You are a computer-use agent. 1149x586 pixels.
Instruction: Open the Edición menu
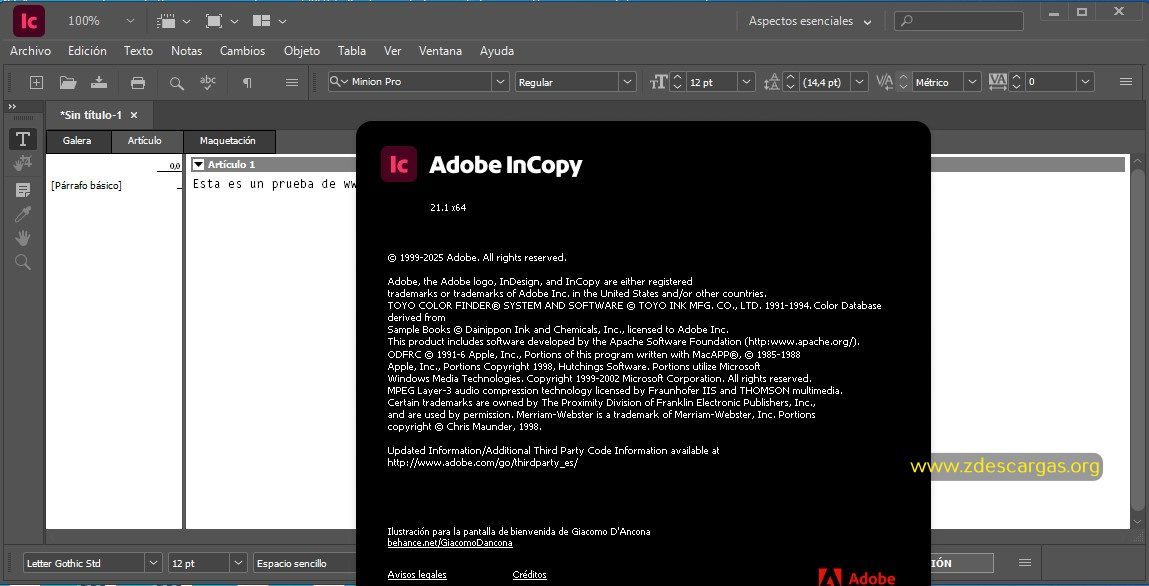[87, 51]
